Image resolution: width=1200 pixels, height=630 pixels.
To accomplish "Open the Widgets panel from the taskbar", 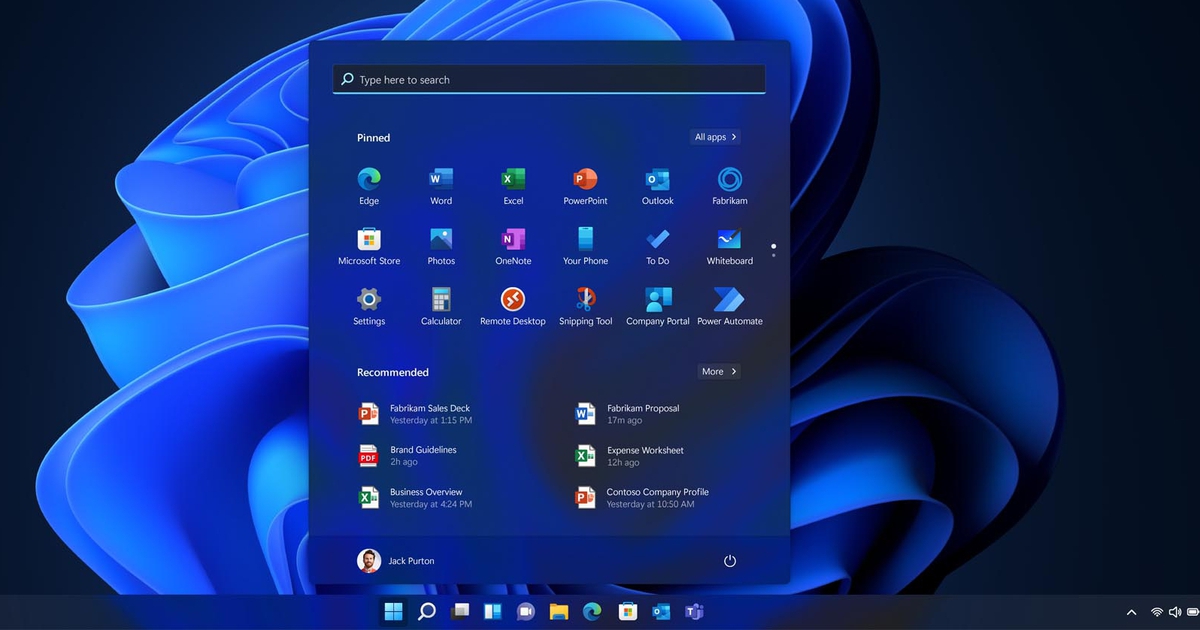I will click(493, 611).
